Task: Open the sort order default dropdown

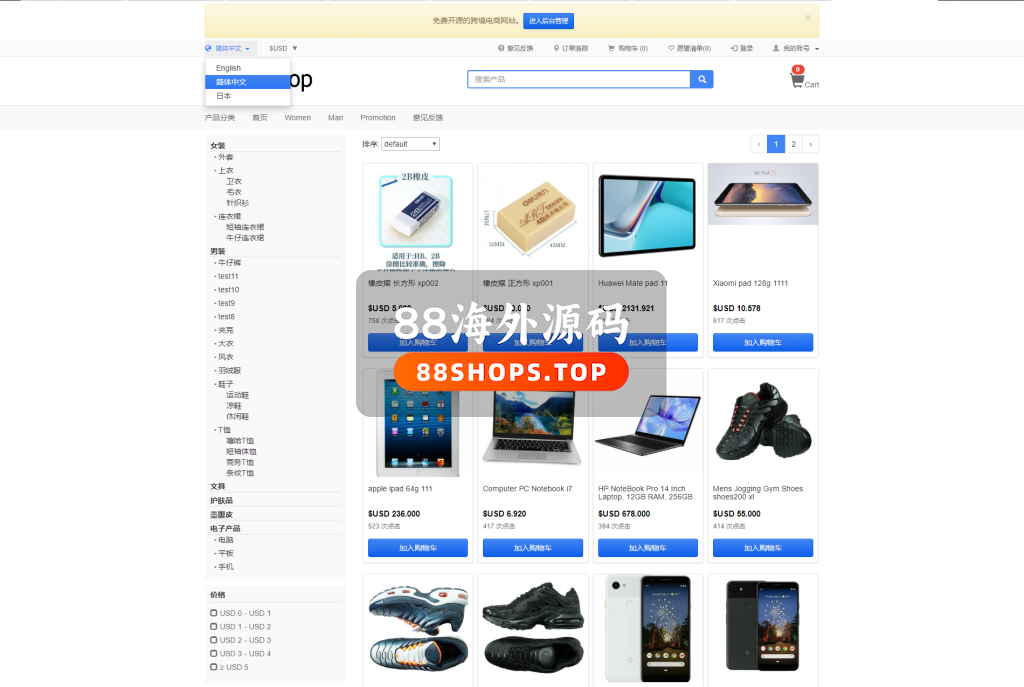Action: coord(410,144)
